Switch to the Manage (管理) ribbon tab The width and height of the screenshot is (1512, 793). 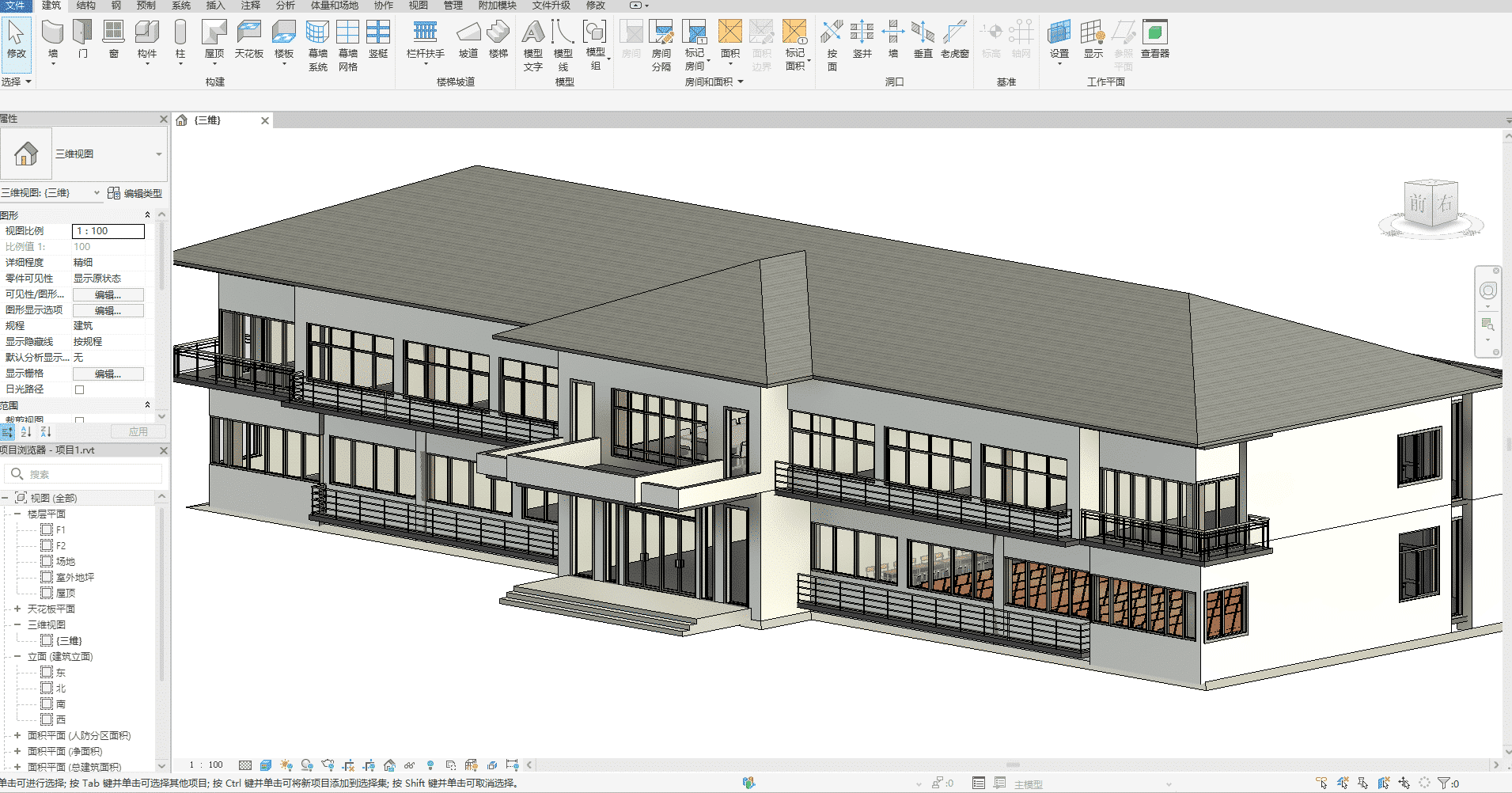tap(453, 6)
